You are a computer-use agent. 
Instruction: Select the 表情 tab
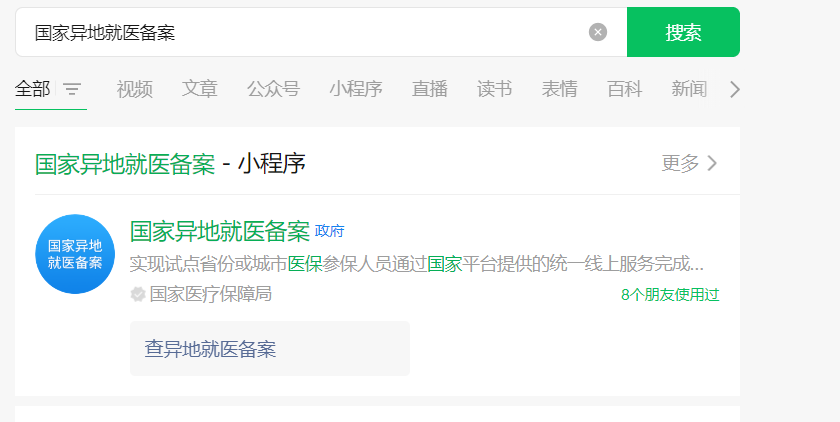point(559,89)
